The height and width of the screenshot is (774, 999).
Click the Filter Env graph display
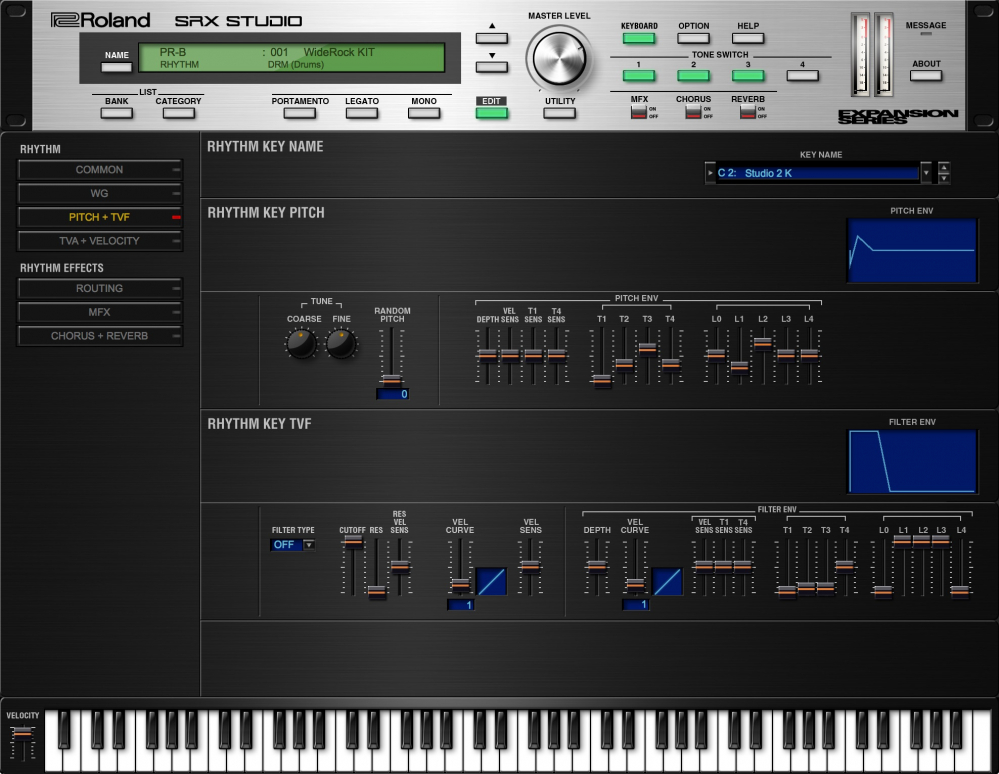coord(912,462)
